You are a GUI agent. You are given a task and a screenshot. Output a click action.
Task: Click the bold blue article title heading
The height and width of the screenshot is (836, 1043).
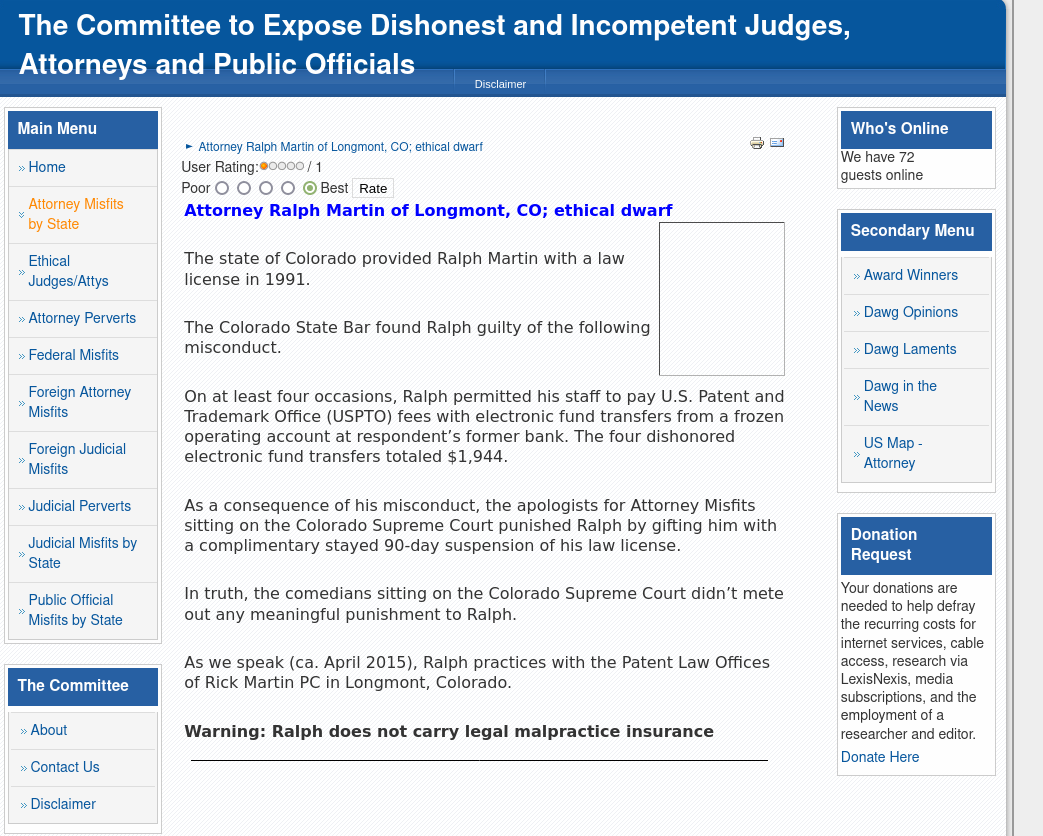click(x=428, y=210)
